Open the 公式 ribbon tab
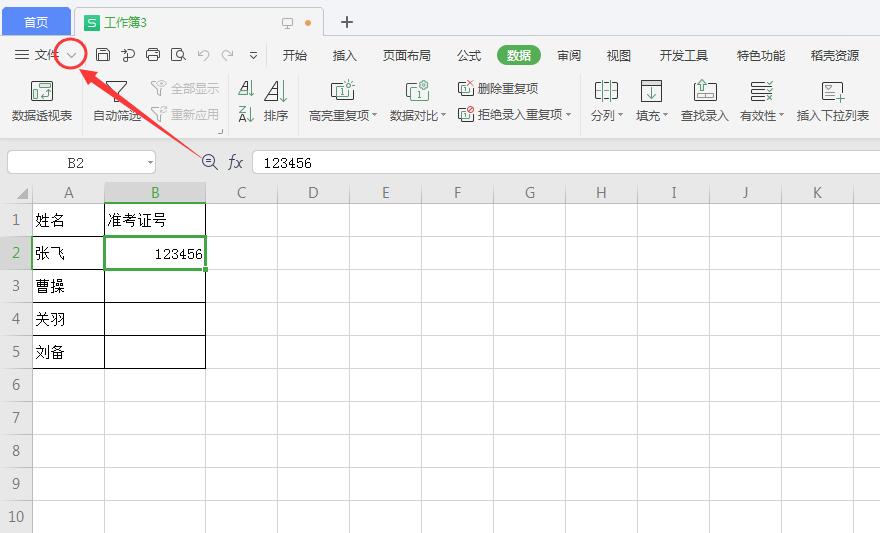 (469, 55)
